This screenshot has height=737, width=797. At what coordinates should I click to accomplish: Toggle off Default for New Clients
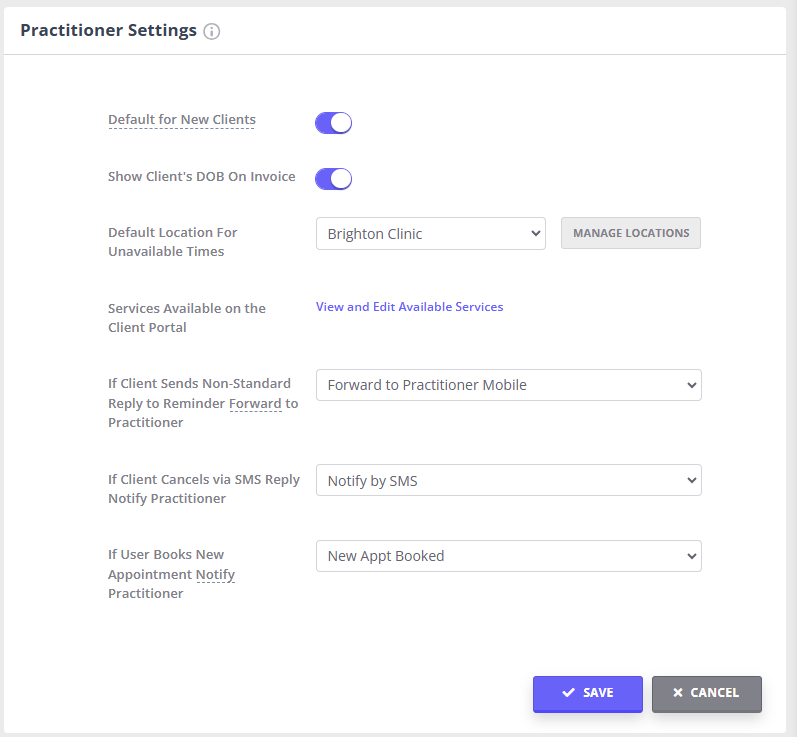pyautogui.click(x=333, y=123)
